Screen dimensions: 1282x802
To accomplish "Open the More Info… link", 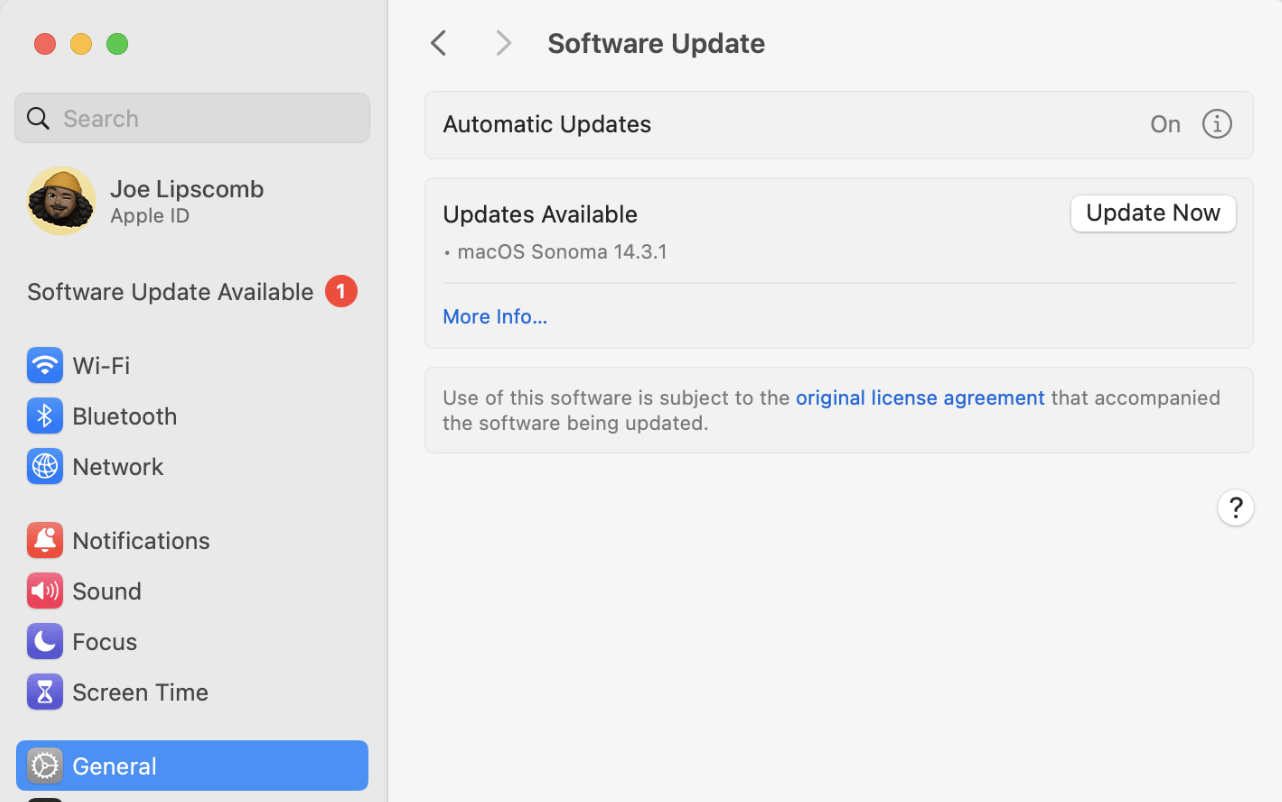I will tap(495, 317).
